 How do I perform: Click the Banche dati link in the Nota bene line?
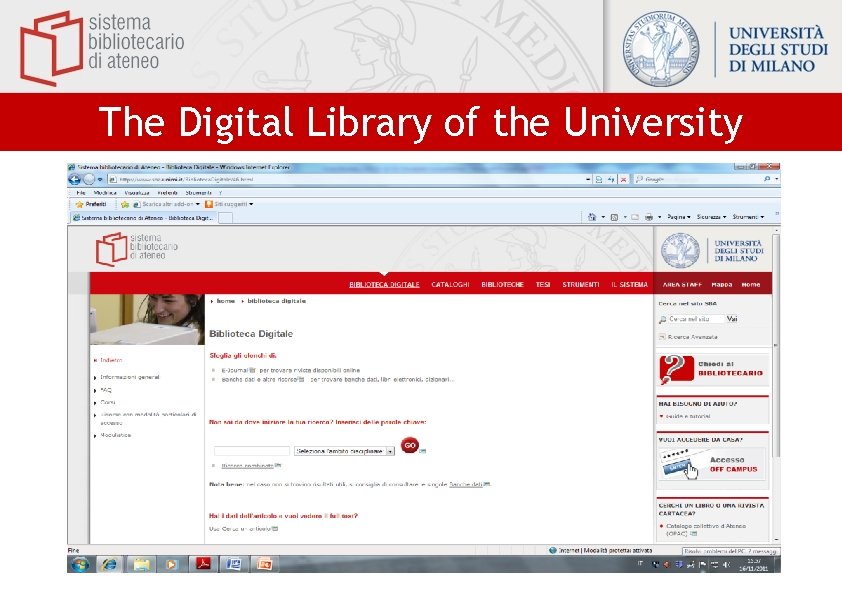click(466, 484)
